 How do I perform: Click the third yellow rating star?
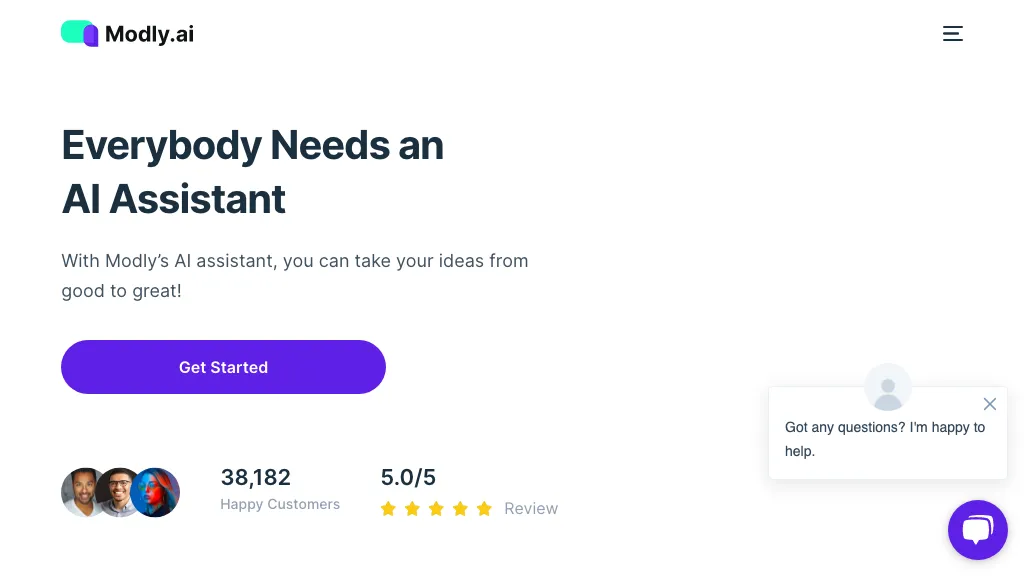pos(436,509)
